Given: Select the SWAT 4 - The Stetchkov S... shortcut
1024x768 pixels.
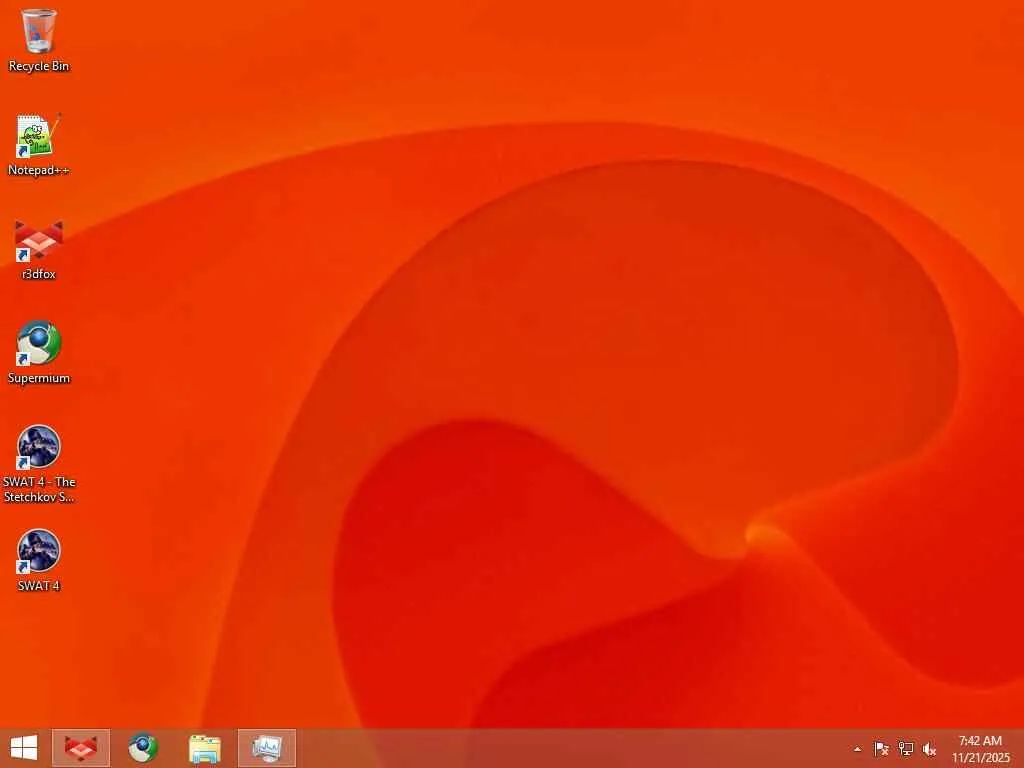Looking at the screenshot, I should [39, 464].
